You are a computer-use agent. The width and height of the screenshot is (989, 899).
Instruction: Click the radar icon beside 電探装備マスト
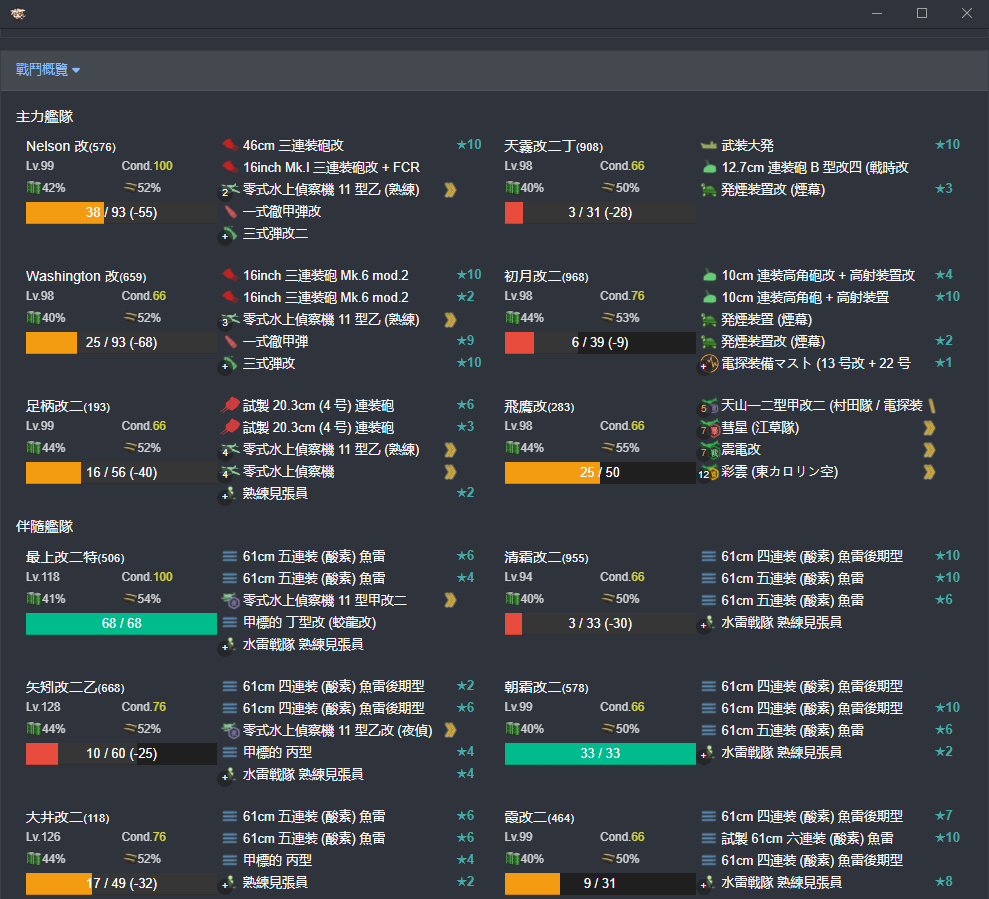click(709, 363)
